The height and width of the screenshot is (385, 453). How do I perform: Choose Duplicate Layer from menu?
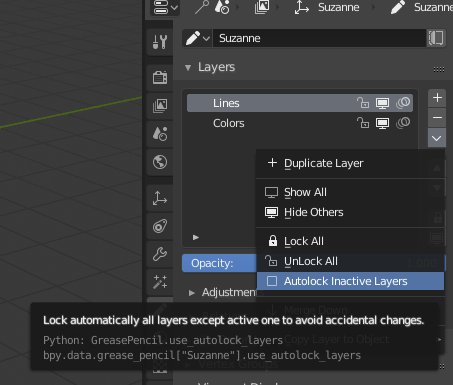[x=350, y=163]
